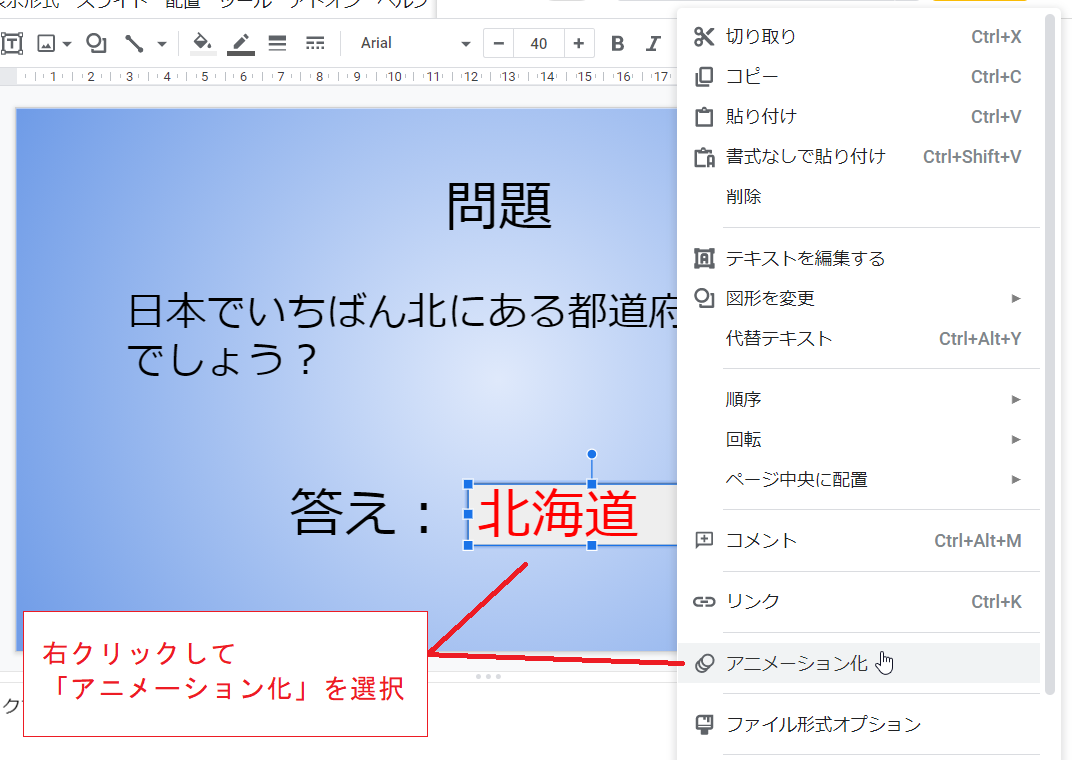
Task: Choose コメント from the context menu
Action: pyautogui.click(x=858, y=541)
